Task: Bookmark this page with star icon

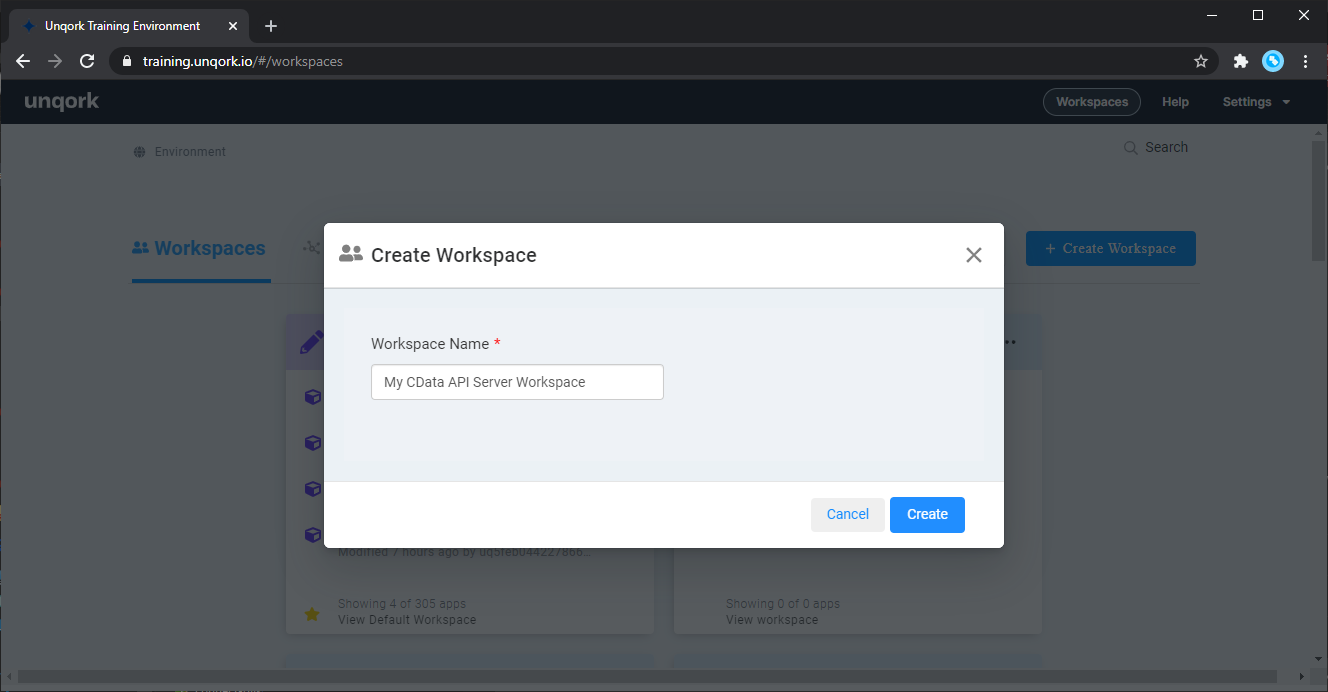Action: click(1200, 61)
